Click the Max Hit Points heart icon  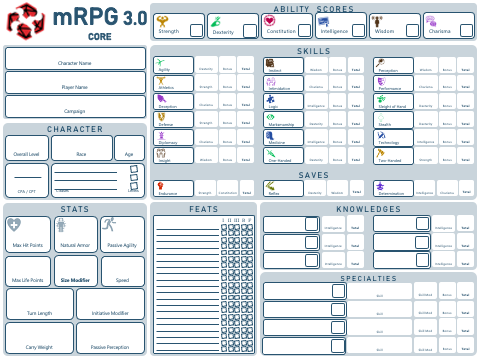[14, 225]
